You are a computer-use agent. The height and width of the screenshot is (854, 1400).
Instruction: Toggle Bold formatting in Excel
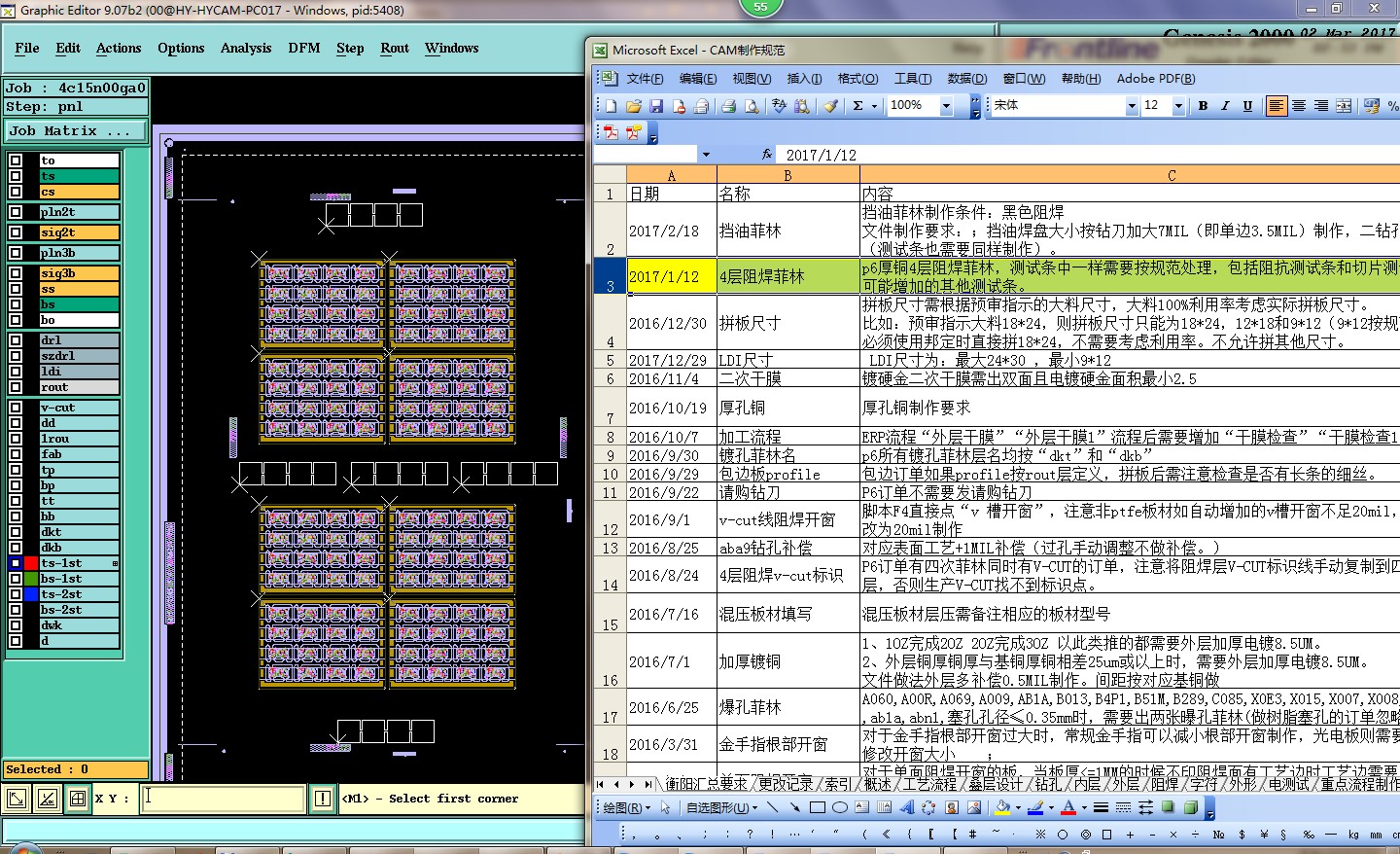tap(1203, 106)
